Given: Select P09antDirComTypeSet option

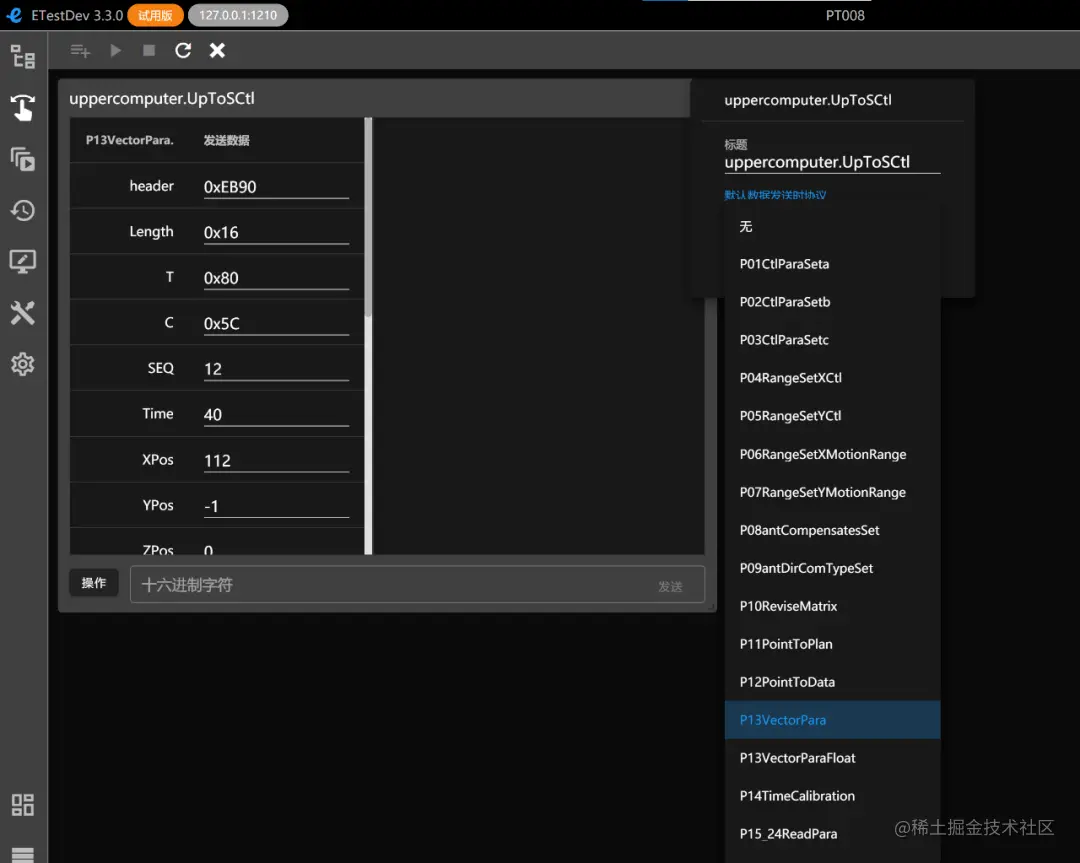Looking at the screenshot, I should pos(832,568).
